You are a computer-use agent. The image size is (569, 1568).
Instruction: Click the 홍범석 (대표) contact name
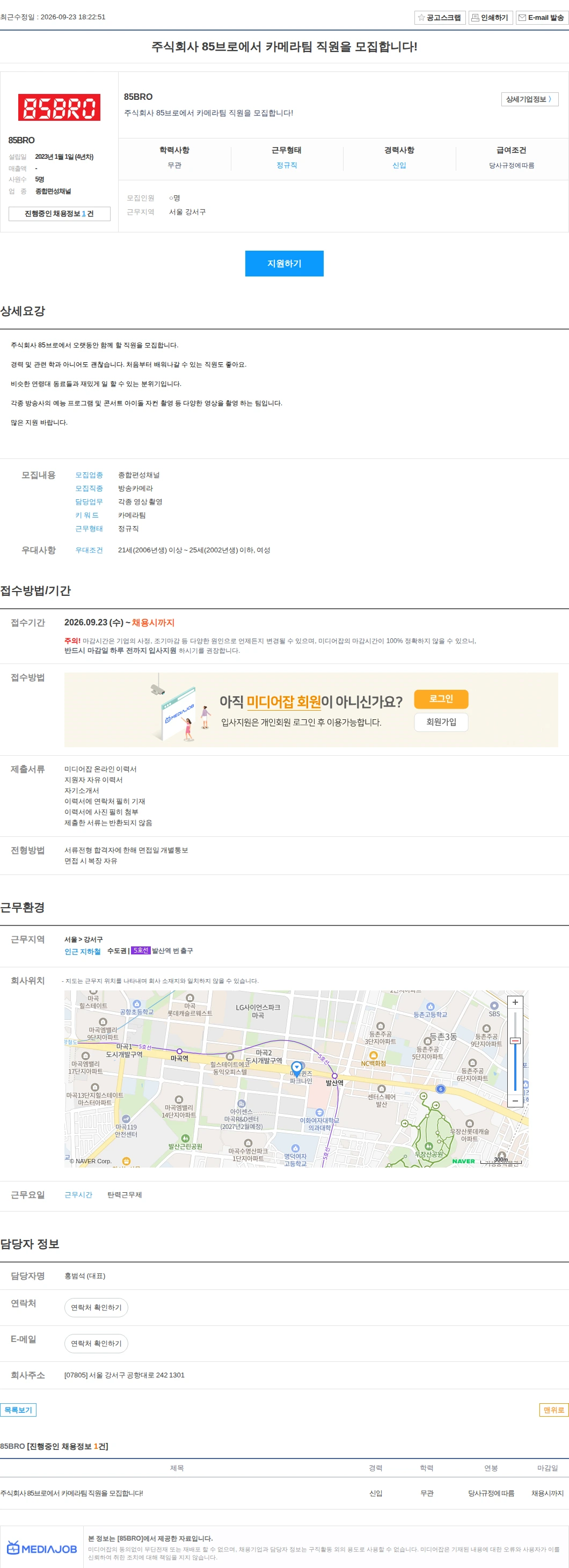click(x=85, y=1276)
